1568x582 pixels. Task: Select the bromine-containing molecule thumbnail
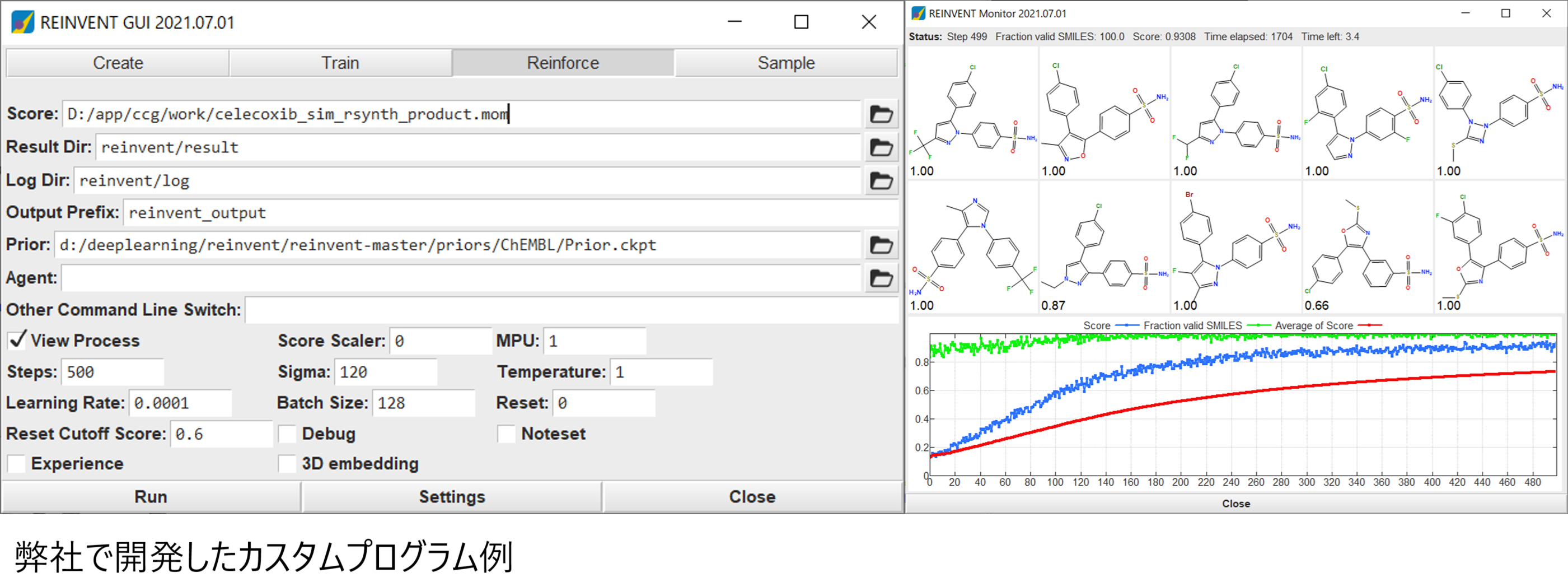pyautogui.click(x=1235, y=248)
